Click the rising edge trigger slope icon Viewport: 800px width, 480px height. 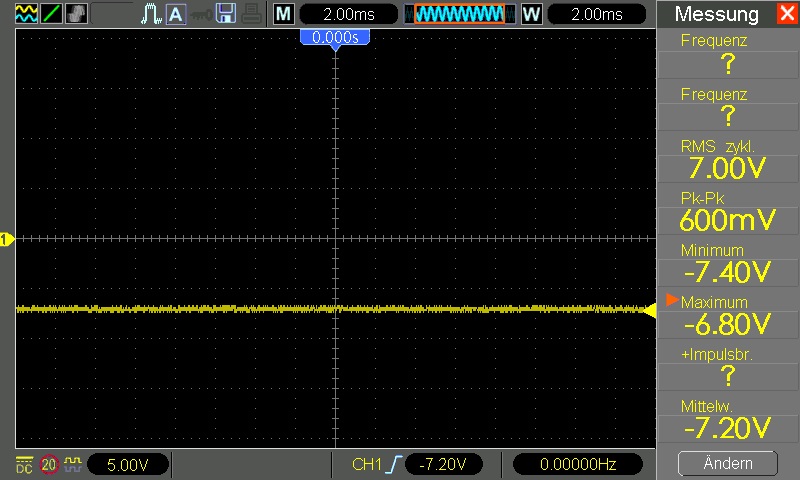coord(394,464)
